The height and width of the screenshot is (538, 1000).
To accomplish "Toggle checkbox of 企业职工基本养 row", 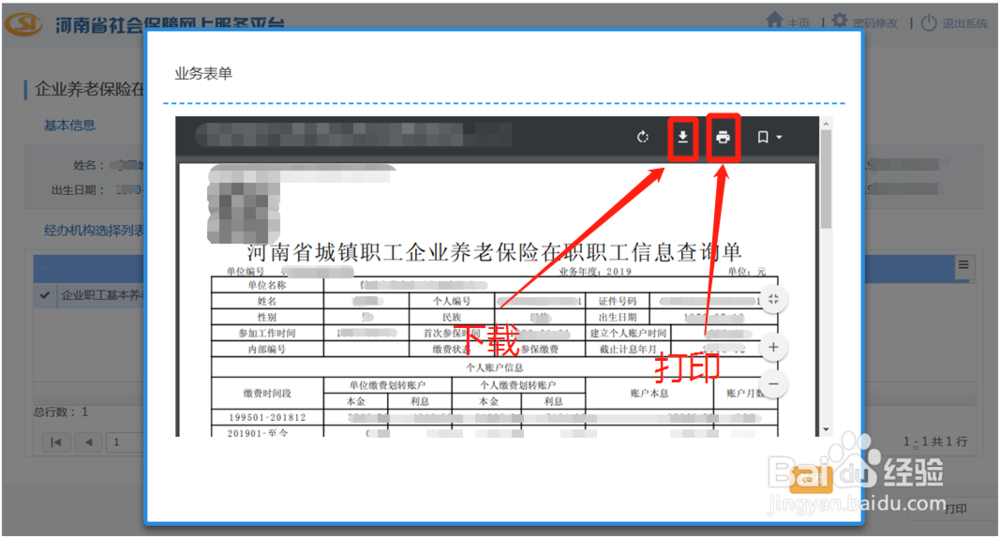I will 44,295.
